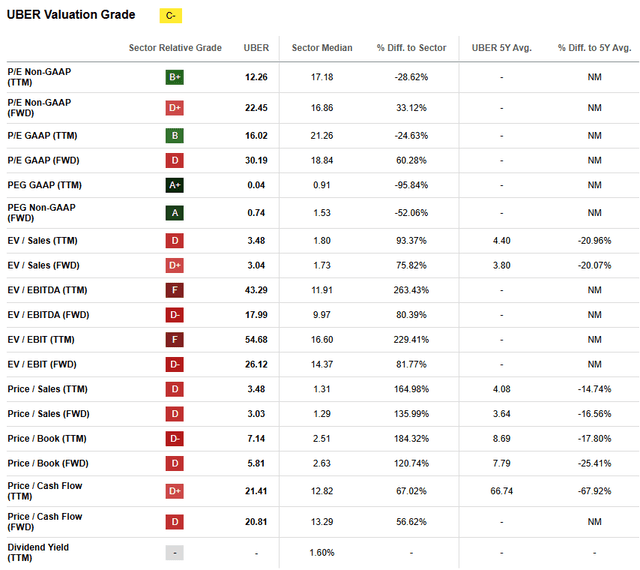Image resolution: width=640 pixels, height=570 pixels.
Task: Click the UBER value 12.26
Action: coord(256,77)
